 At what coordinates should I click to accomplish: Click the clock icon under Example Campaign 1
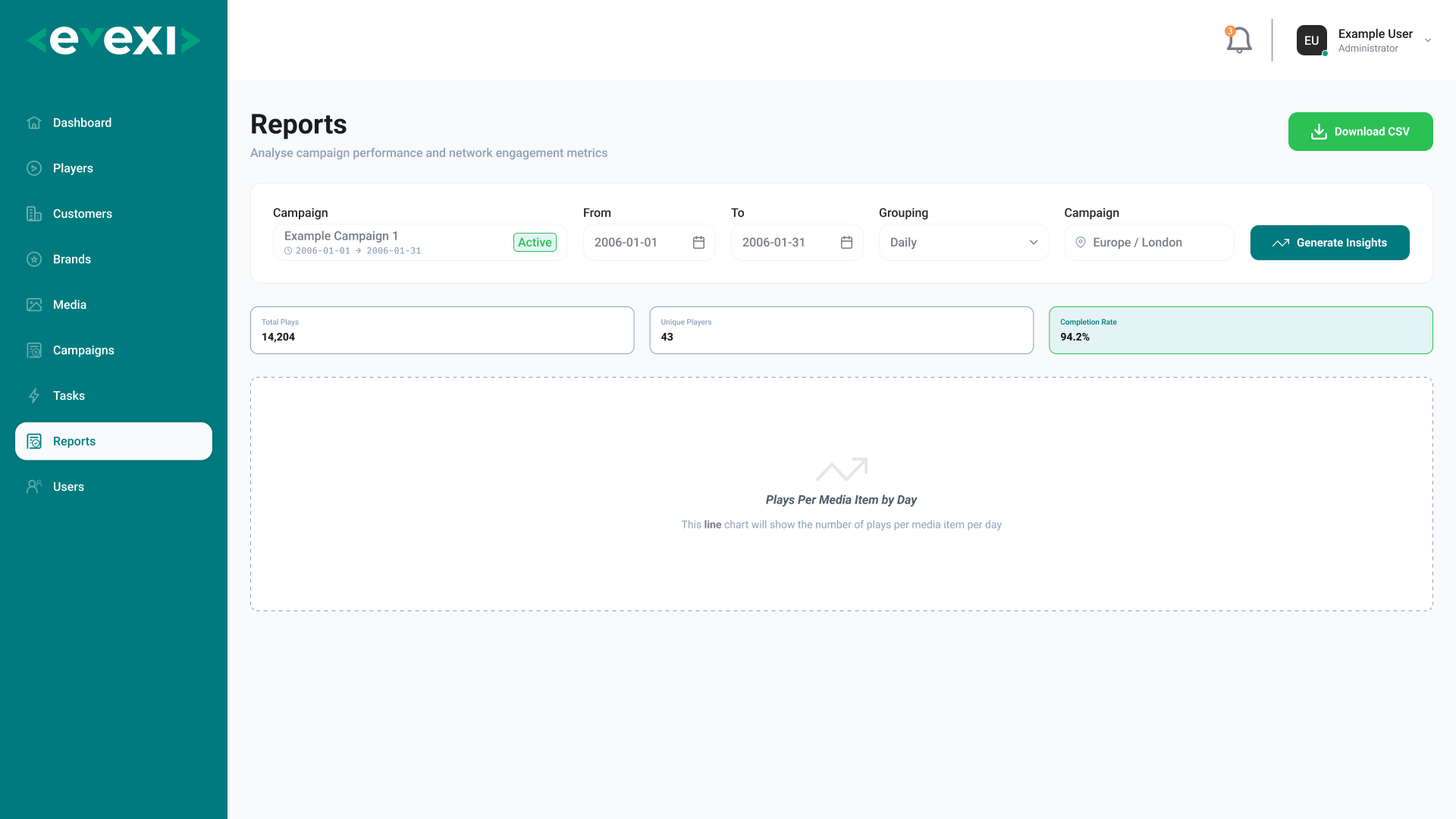click(288, 251)
